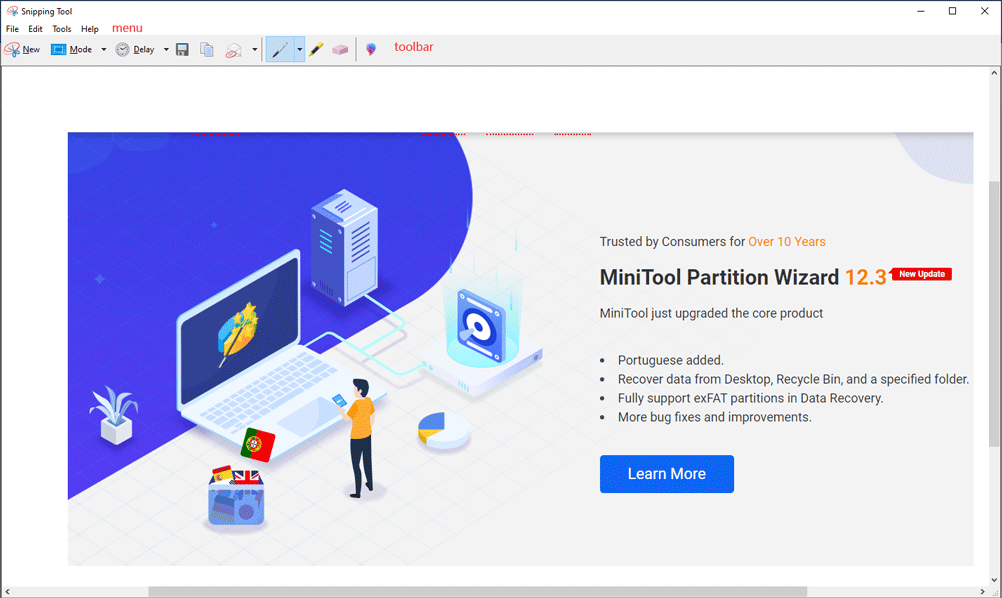Expand the Send Snip dropdown arrow

tap(254, 50)
